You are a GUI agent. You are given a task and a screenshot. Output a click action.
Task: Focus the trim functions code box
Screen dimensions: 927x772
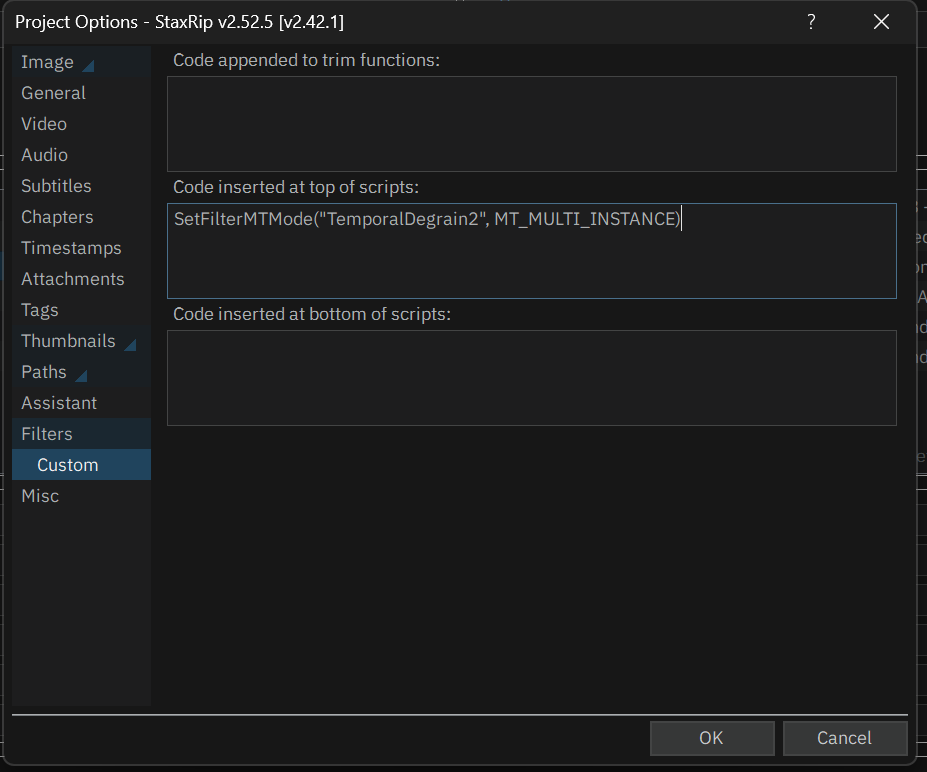click(x=531, y=124)
